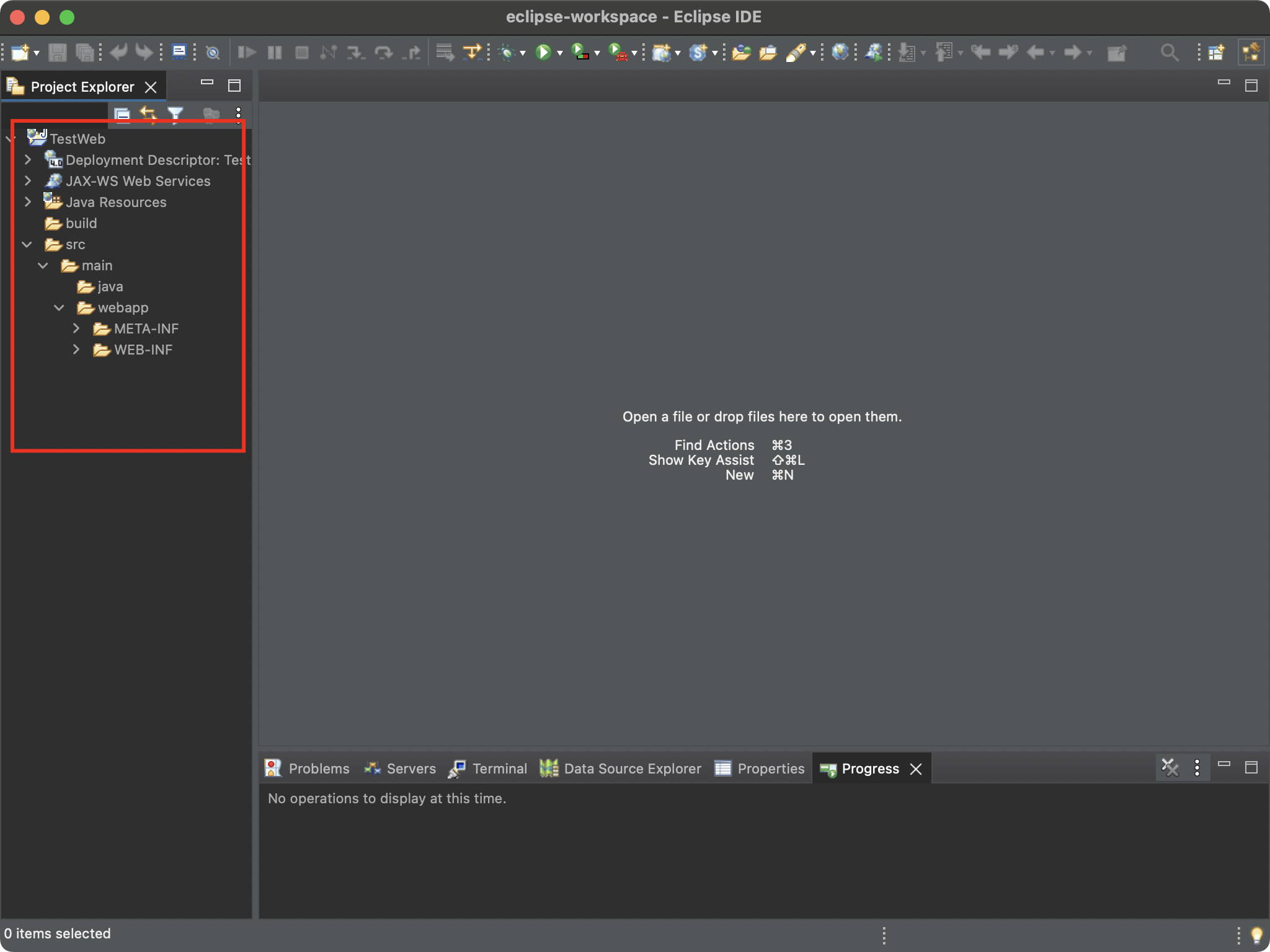Viewport: 1270px width, 952px height.
Task: Open the External Tools dropdown arrow
Action: click(x=634, y=53)
